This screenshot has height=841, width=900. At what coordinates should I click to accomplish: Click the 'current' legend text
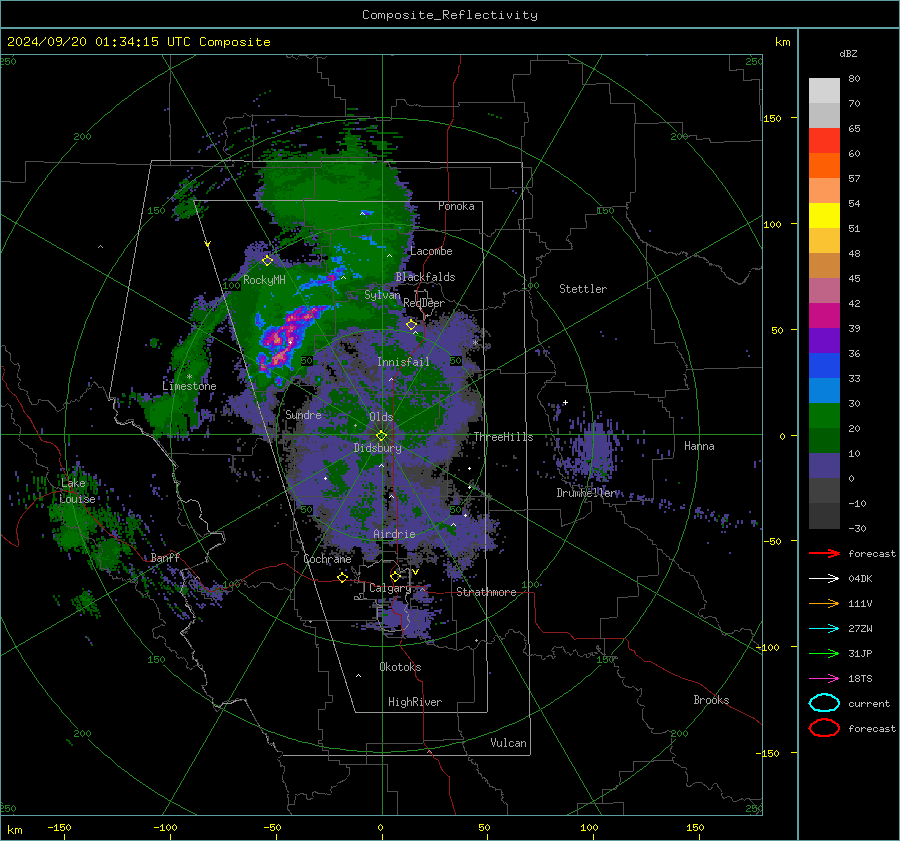pos(869,704)
